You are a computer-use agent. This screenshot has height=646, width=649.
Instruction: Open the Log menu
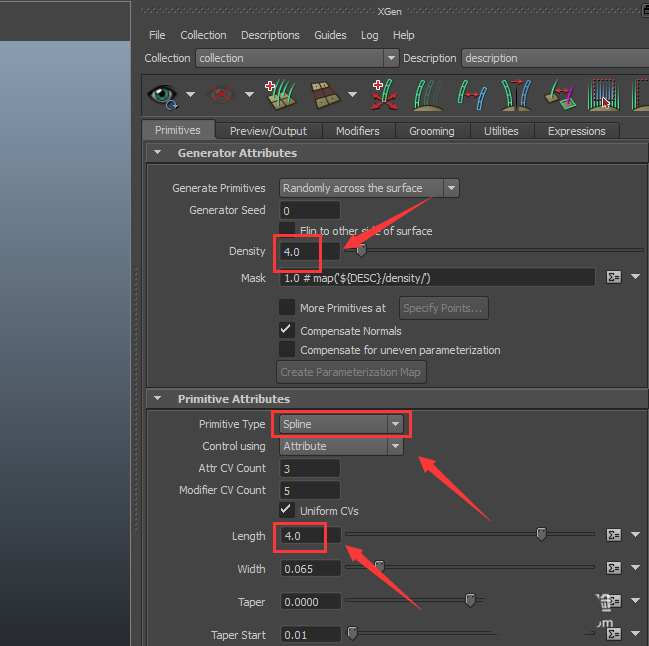click(x=370, y=35)
